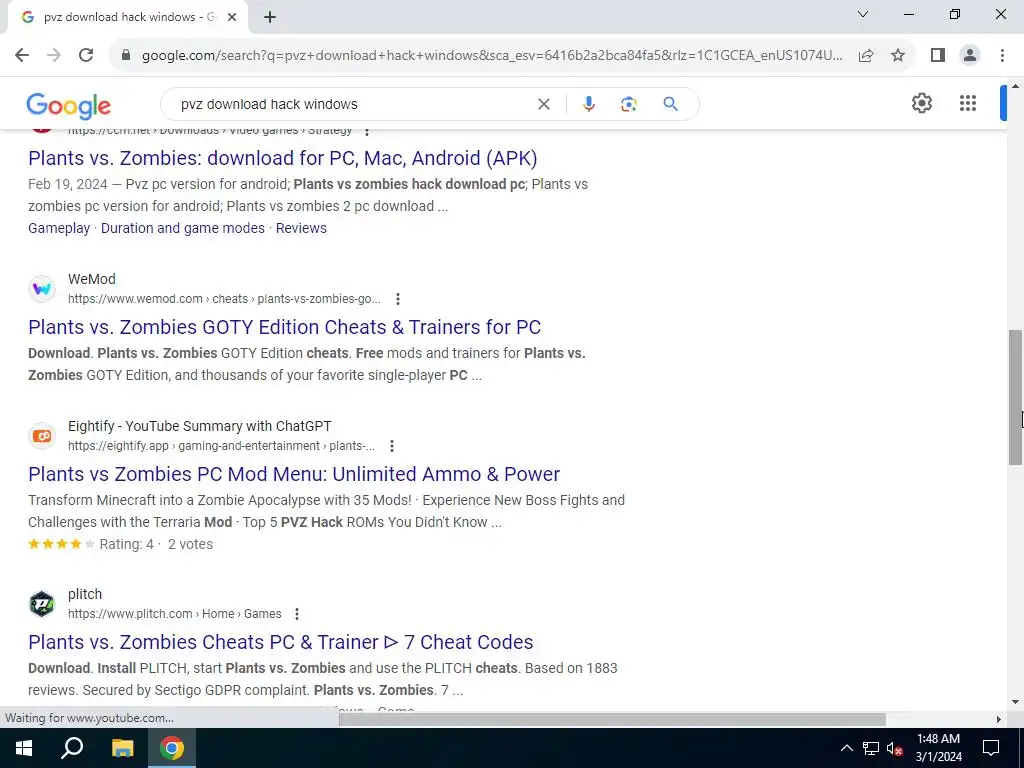Open tab search chevron in title bar
This screenshot has width=1024, height=768.
click(x=863, y=14)
